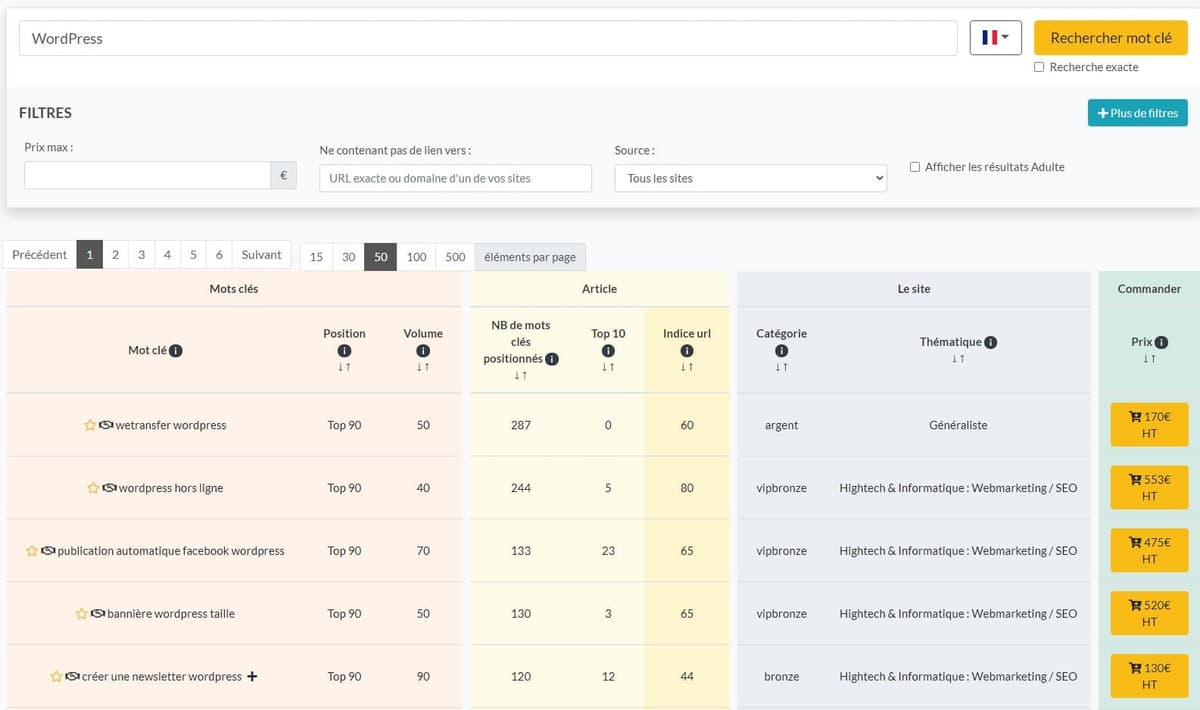
Task: Enable the Recherche exacte checkbox
Action: pos(1039,67)
